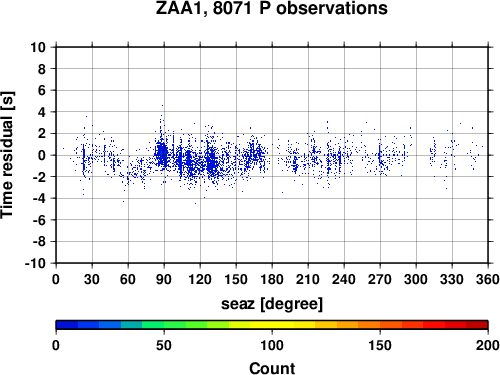Screen dimensions: 500x375
Task: Click the Count colorbar label
Action: coord(272,368)
